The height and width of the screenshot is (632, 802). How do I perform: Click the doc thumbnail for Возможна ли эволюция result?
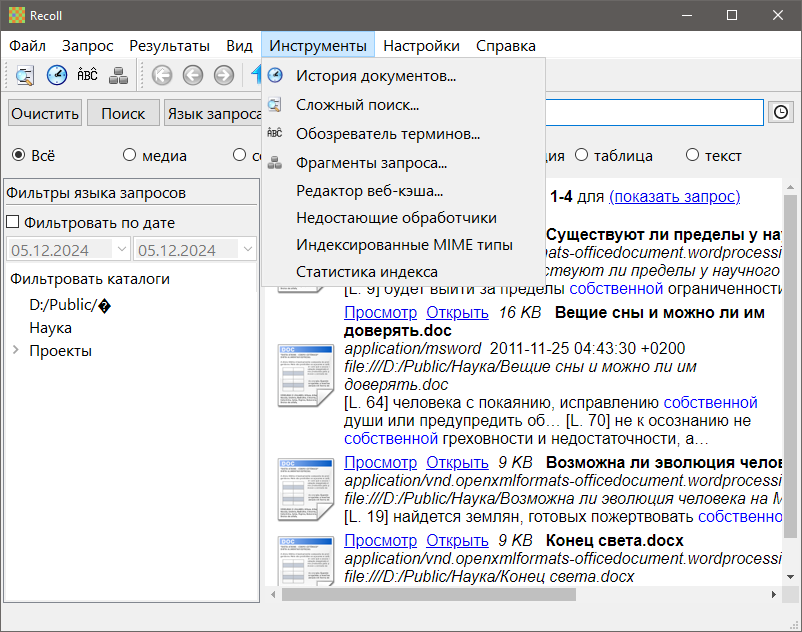(306, 489)
